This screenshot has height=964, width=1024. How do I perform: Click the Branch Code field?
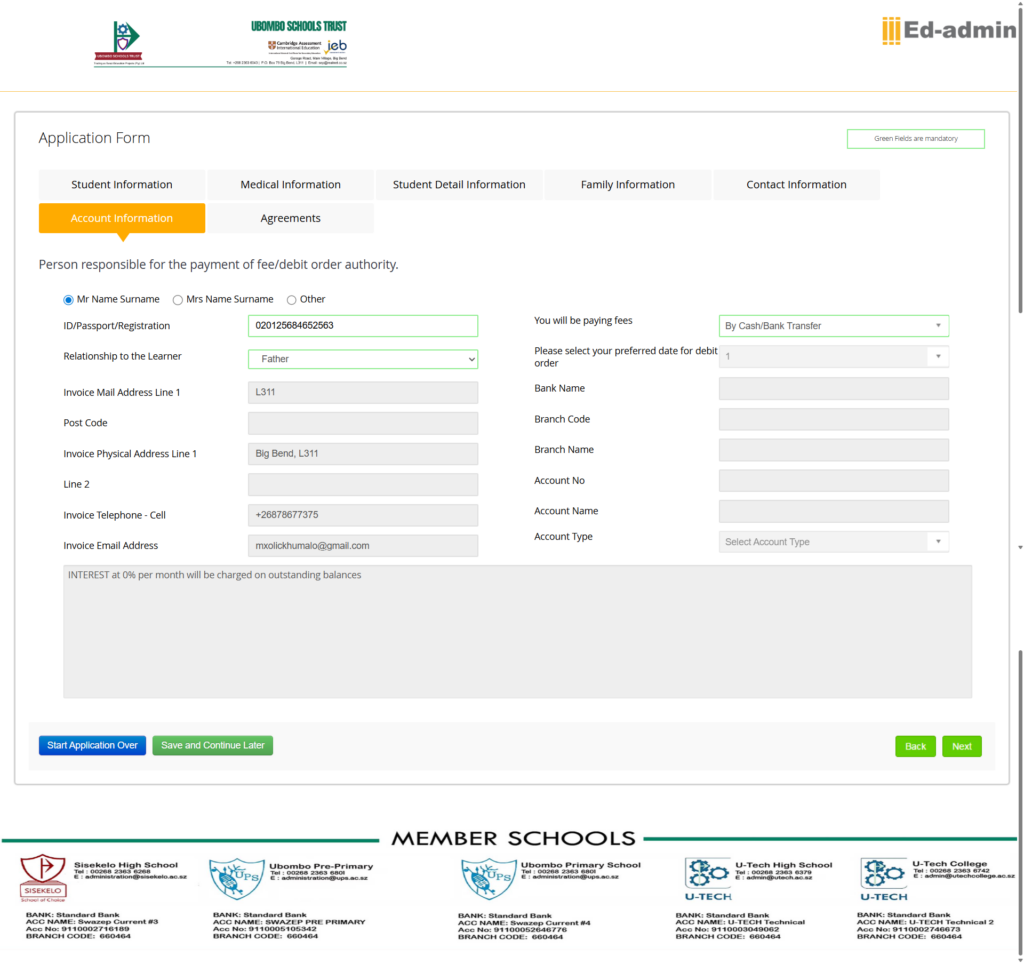pos(833,419)
